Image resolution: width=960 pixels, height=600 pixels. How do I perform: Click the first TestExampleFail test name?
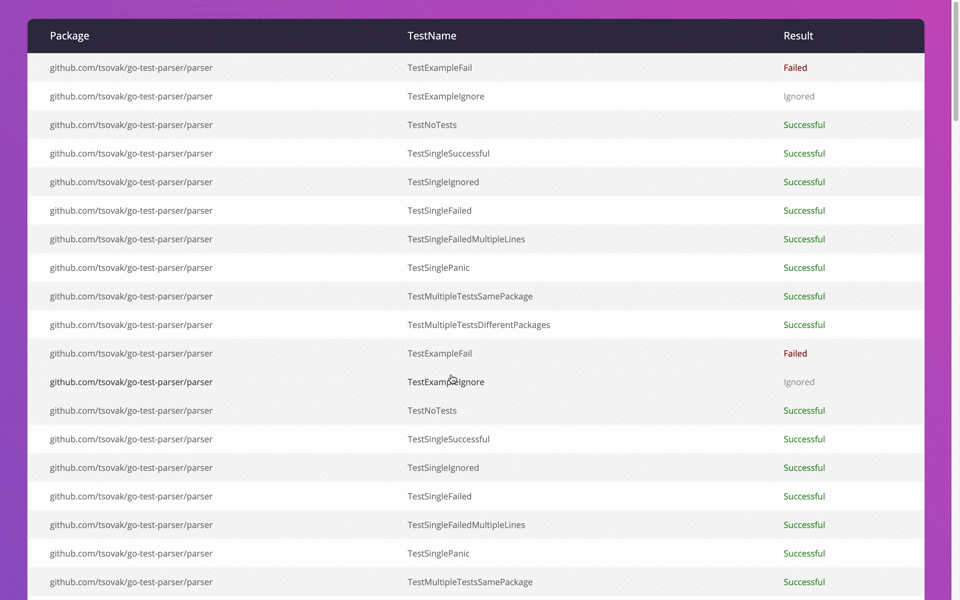(440, 68)
